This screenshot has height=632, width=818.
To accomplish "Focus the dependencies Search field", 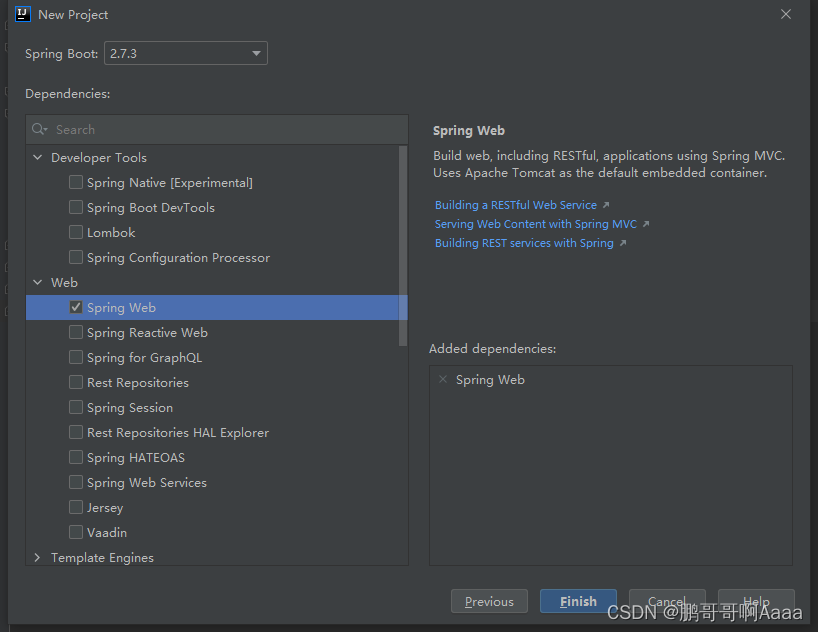I will tap(217, 129).
